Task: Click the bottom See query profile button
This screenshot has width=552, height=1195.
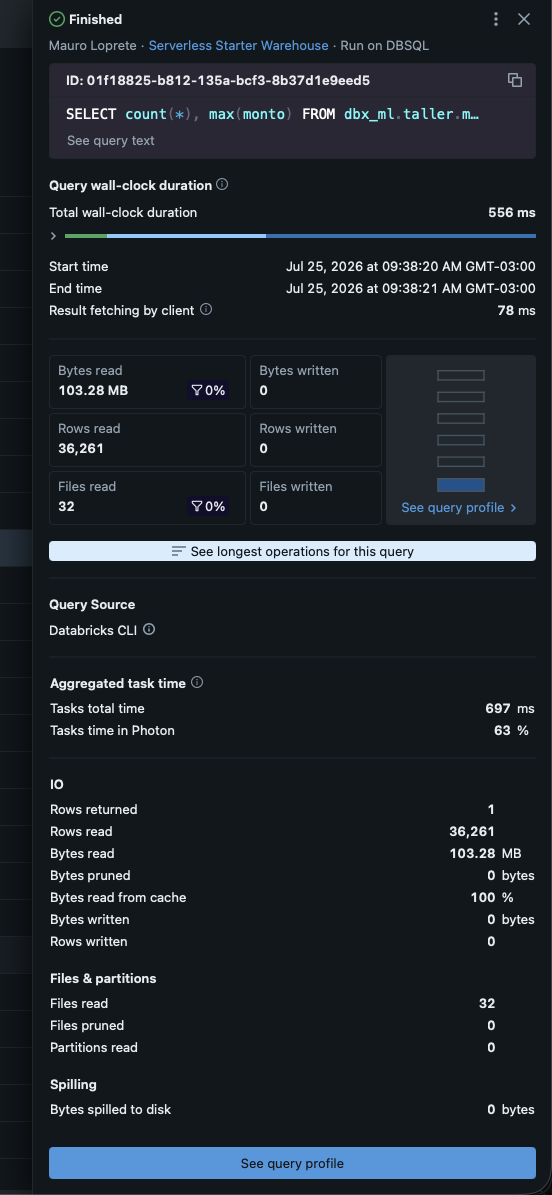Action: [x=293, y=1164]
